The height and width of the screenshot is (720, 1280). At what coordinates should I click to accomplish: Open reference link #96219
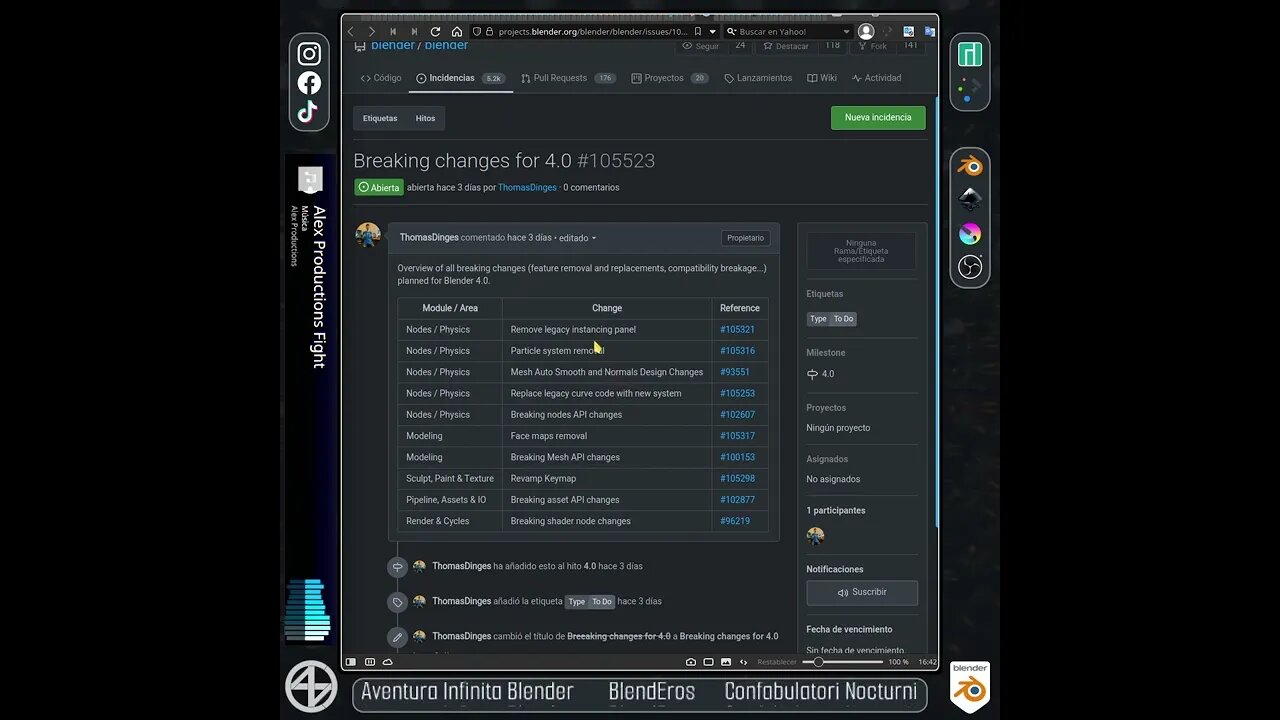(x=735, y=521)
